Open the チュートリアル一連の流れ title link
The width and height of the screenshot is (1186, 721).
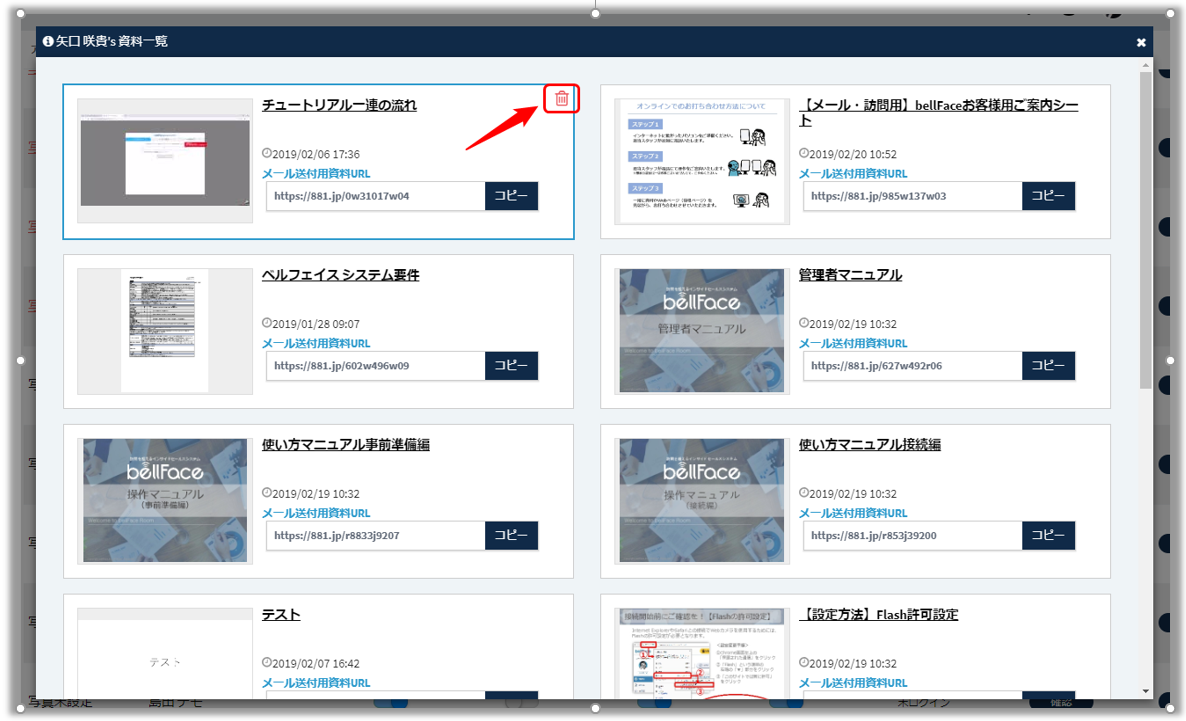pyautogui.click(x=339, y=105)
